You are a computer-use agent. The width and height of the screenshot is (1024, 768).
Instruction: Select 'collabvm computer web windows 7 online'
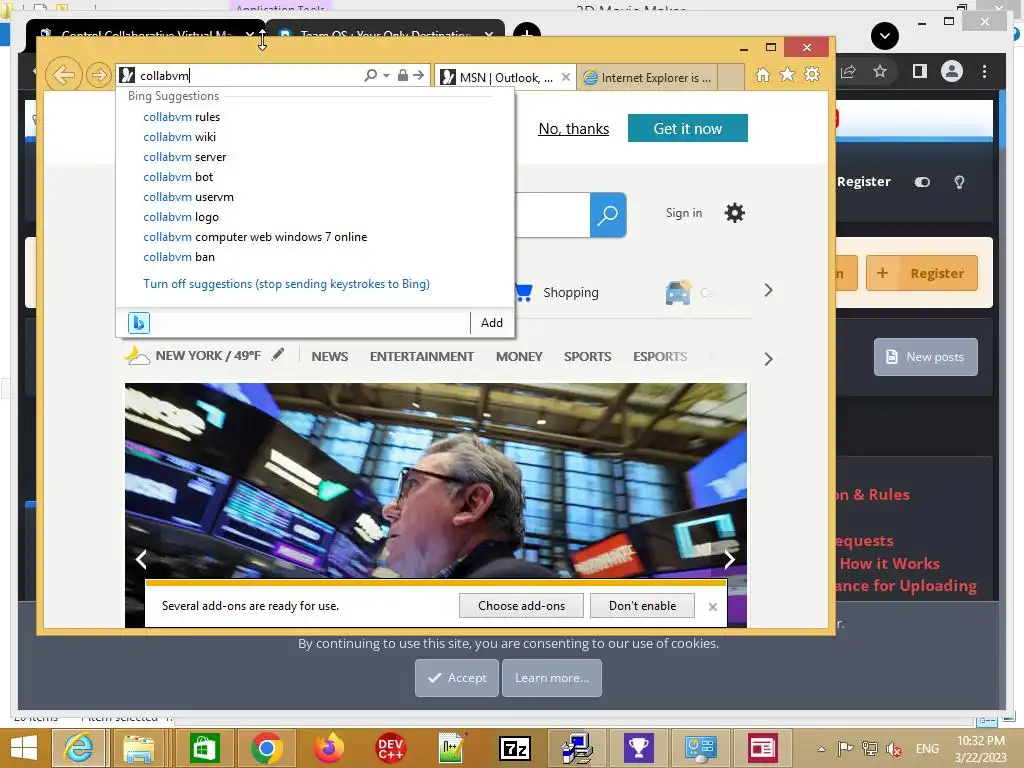click(x=255, y=237)
